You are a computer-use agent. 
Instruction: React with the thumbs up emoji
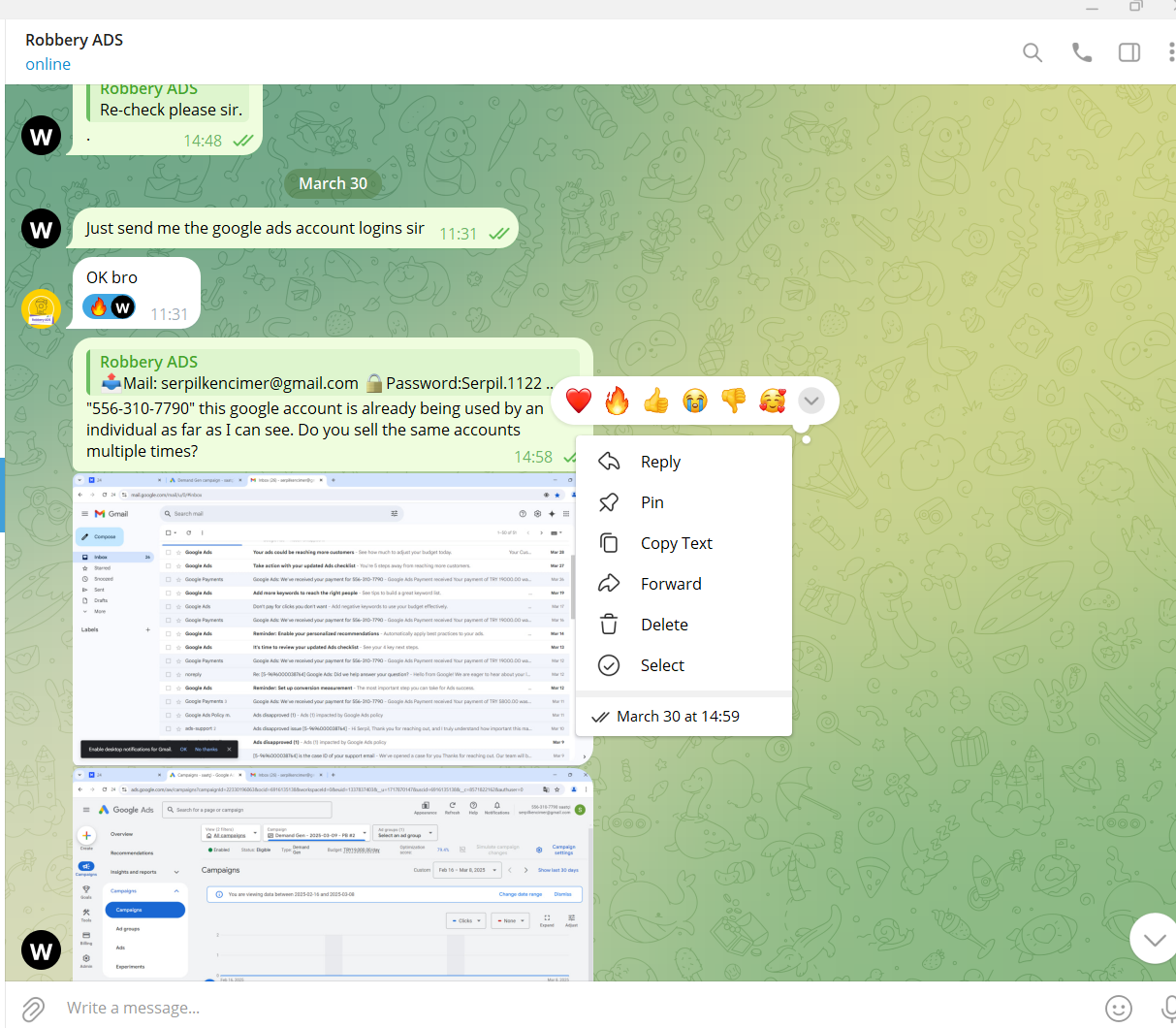tap(656, 401)
